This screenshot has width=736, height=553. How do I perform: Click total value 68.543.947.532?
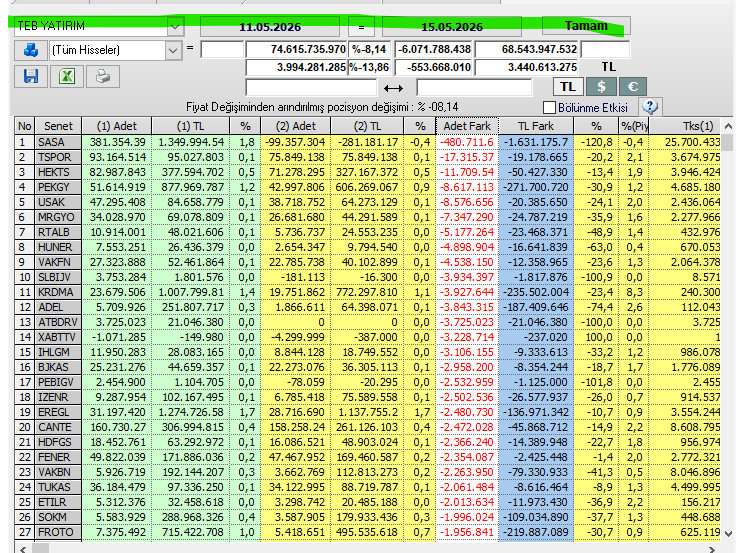(x=527, y=49)
